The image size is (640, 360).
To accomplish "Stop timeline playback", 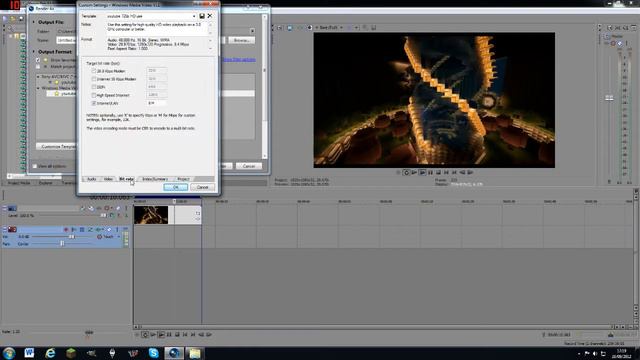I will 177,335.
